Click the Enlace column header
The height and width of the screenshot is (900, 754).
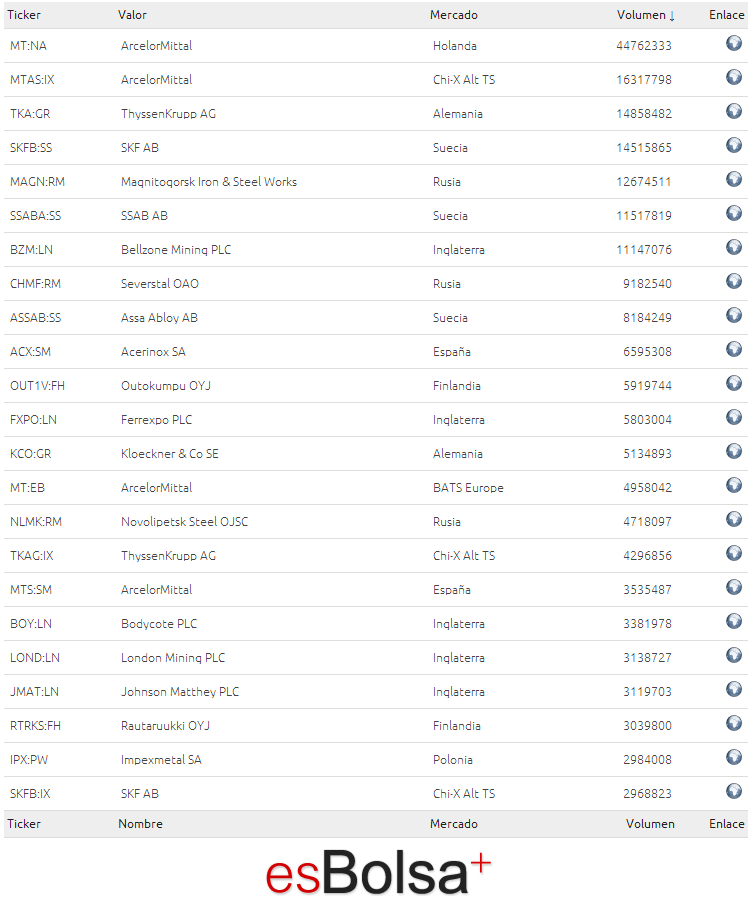click(x=726, y=15)
